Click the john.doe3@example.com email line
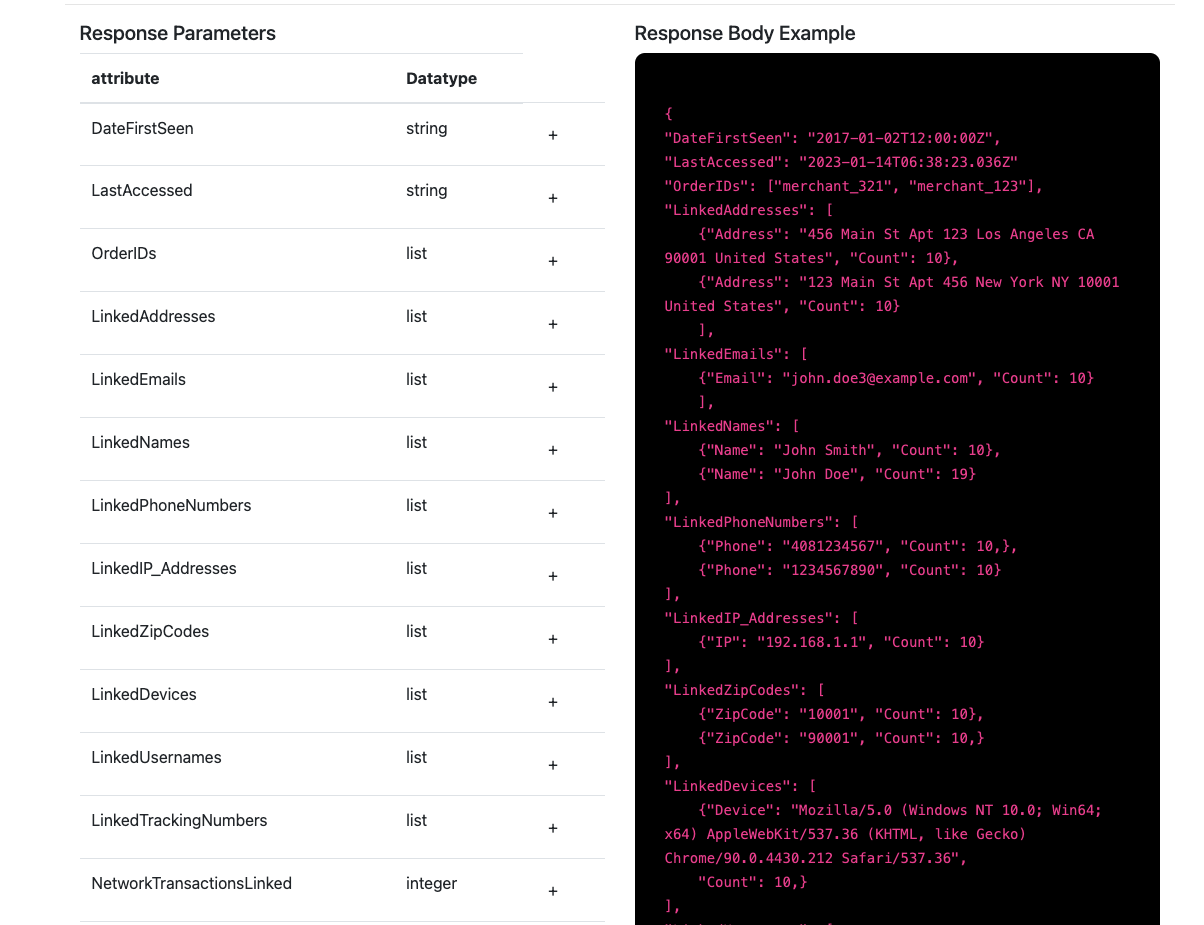 [x=897, y=378]
